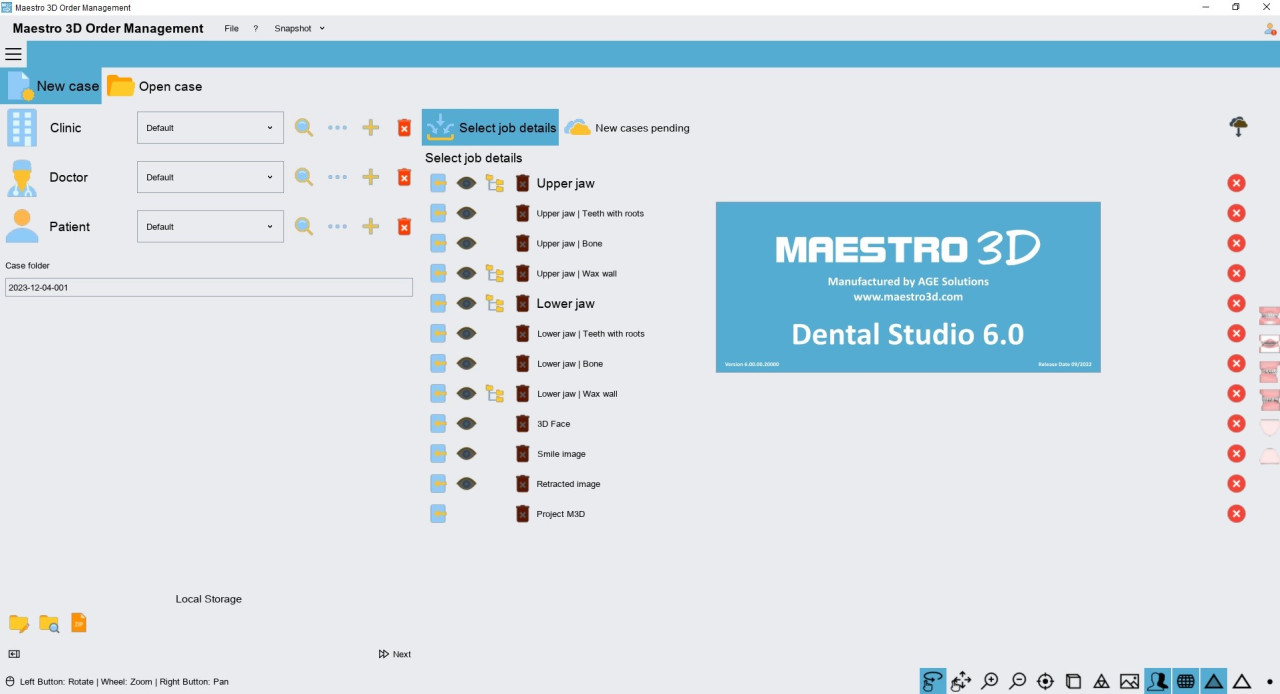Open the Snapshot dropdown menu
This screenshot has width=1280, height=694.
300,29
